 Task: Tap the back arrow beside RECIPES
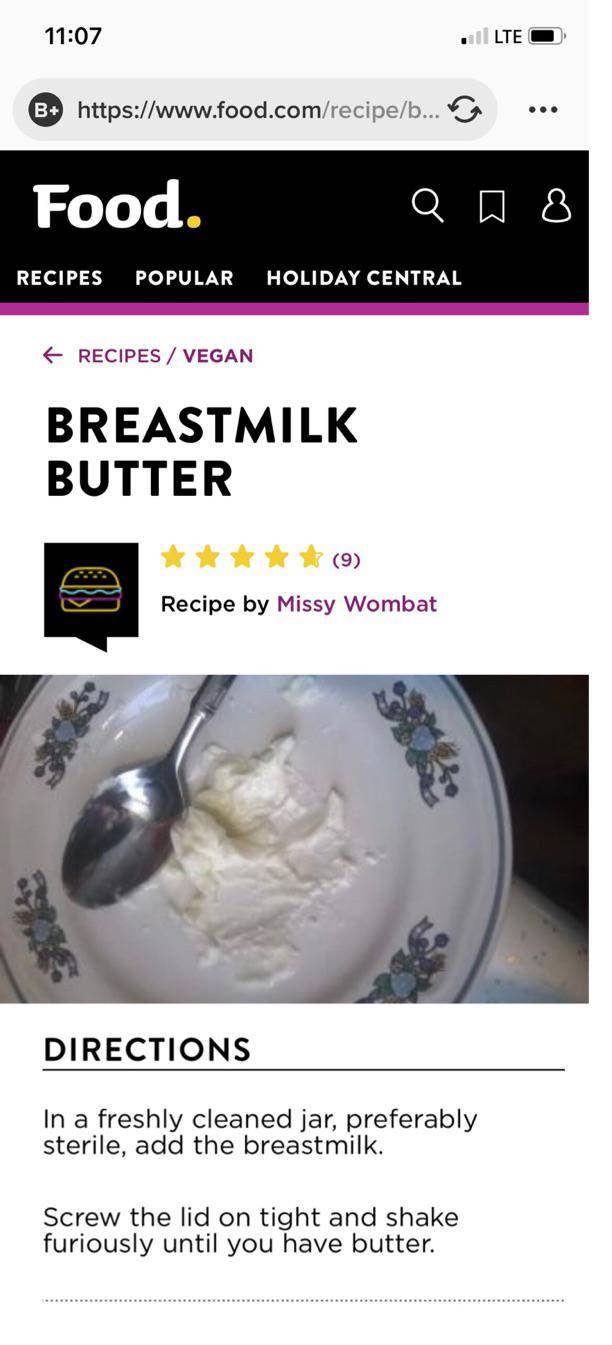[x=53, y=355]
